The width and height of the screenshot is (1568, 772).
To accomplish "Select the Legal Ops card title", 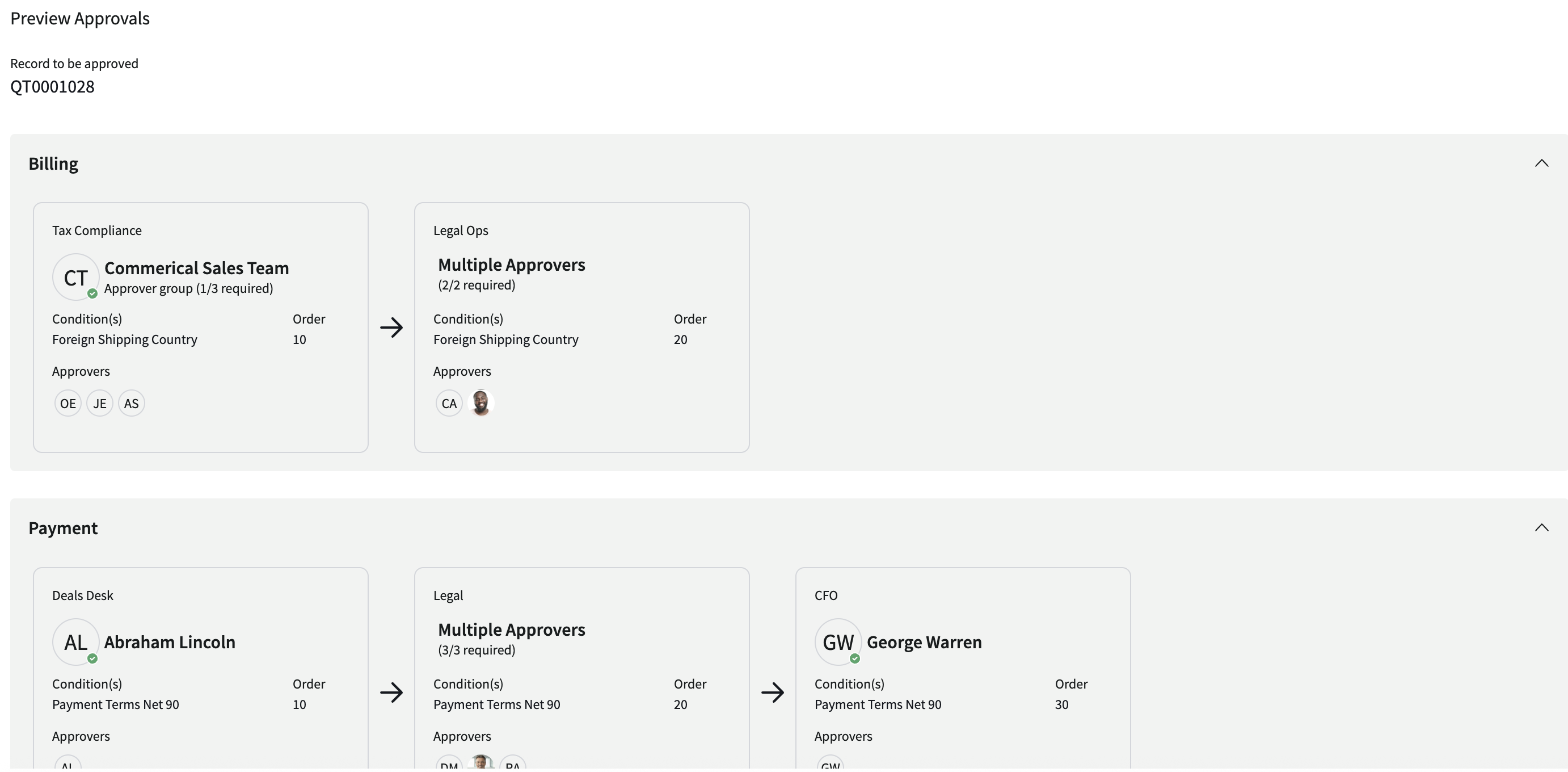I will tap(461, 230).
